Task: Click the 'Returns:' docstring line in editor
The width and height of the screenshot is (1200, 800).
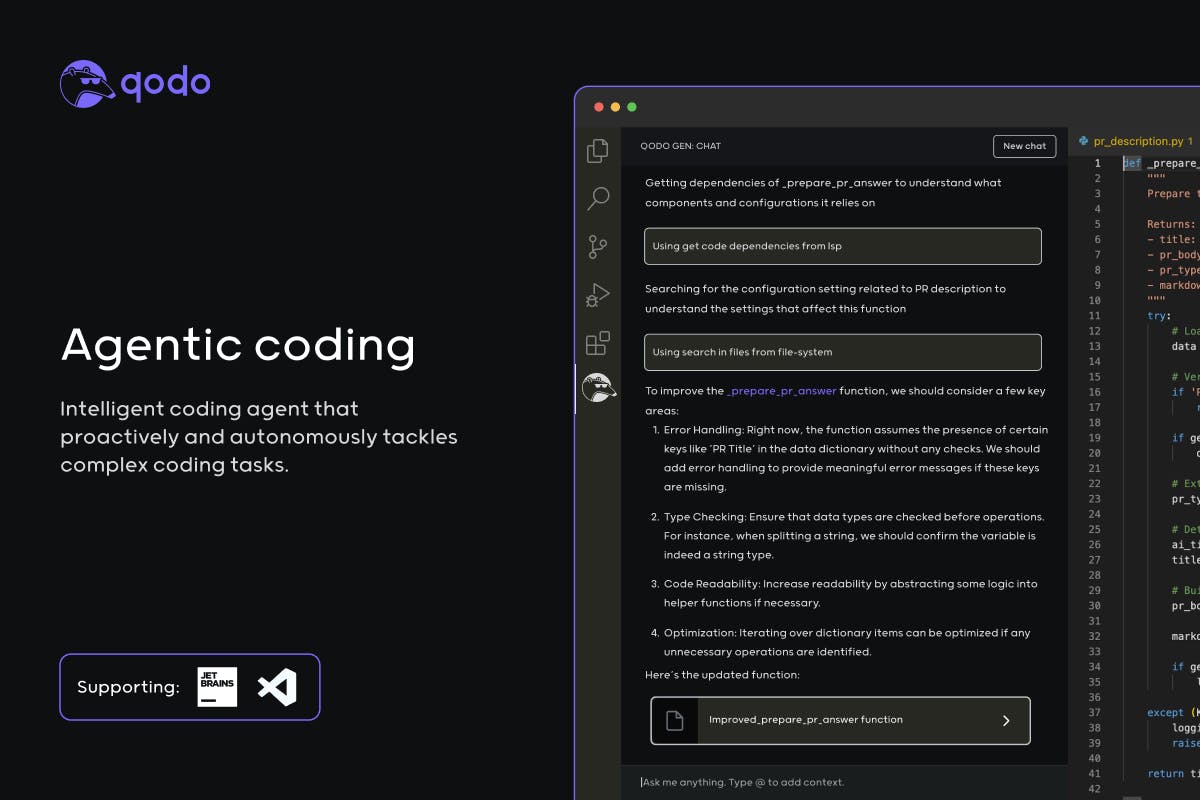Action: [x=1170, y=225]
